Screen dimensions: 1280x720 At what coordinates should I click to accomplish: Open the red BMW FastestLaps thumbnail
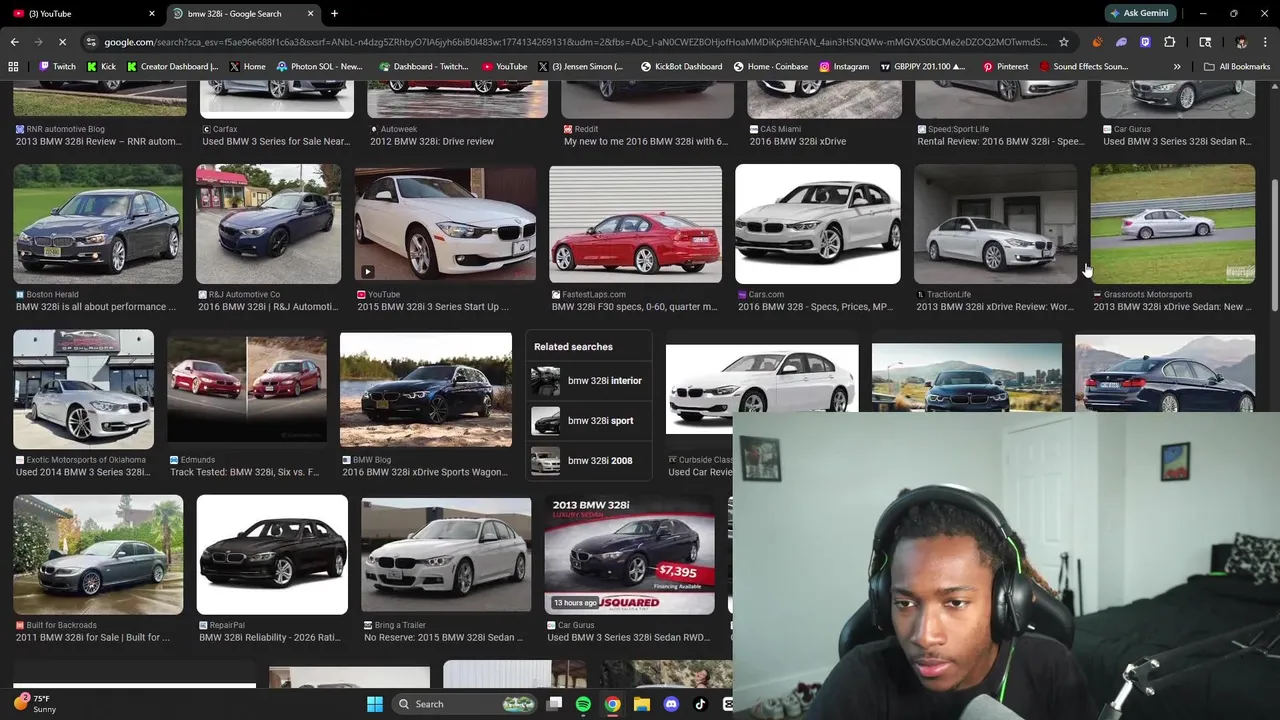point(635,224)
